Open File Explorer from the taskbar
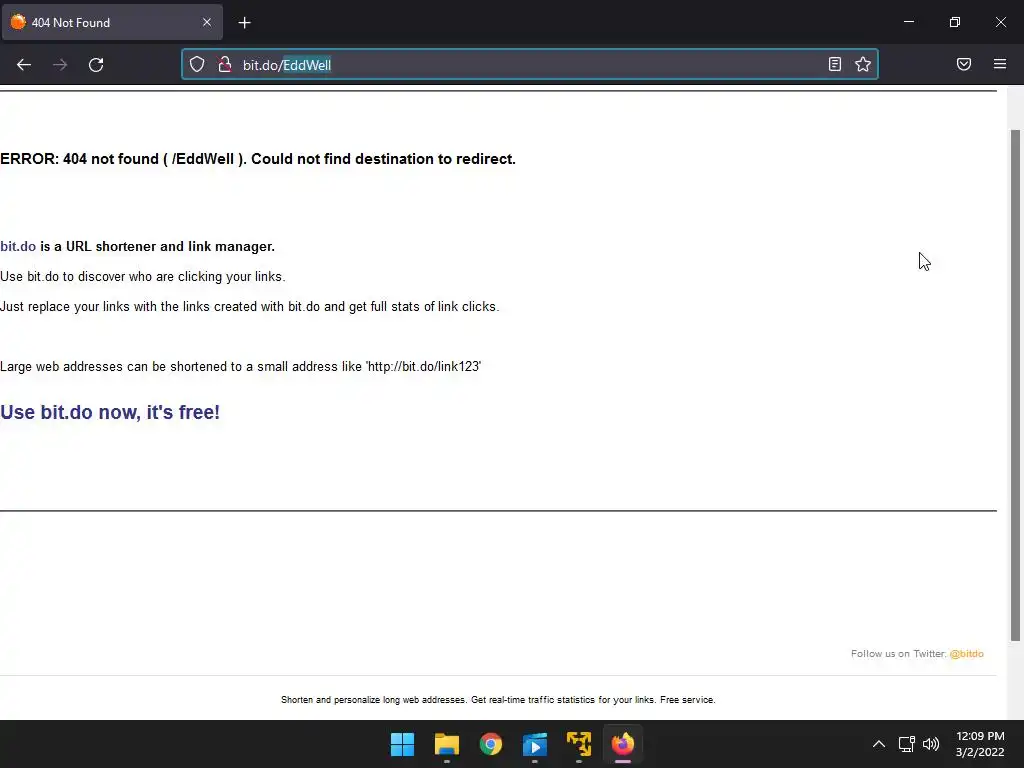The width and height of the screenshot is (1024, 768). (x=447, y=744)
